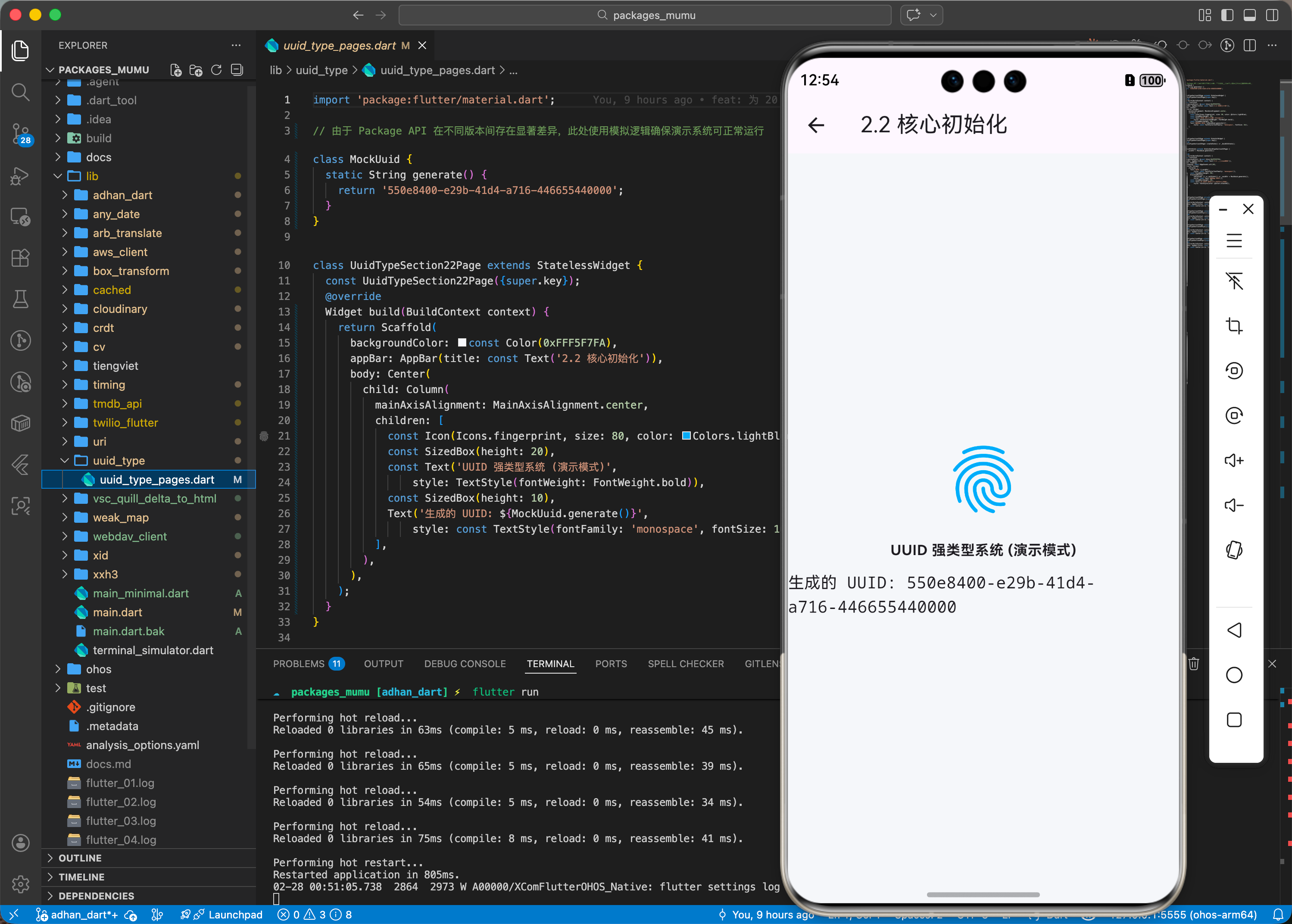
Task: Click the emulator volume up button
Action: (1233, 460)
